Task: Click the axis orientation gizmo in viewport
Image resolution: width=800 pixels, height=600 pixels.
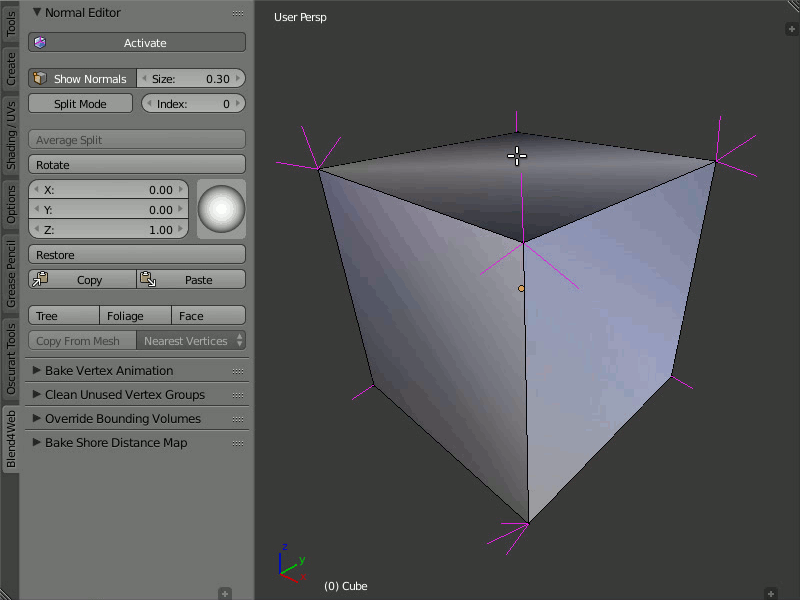Action: click(290, 564)
